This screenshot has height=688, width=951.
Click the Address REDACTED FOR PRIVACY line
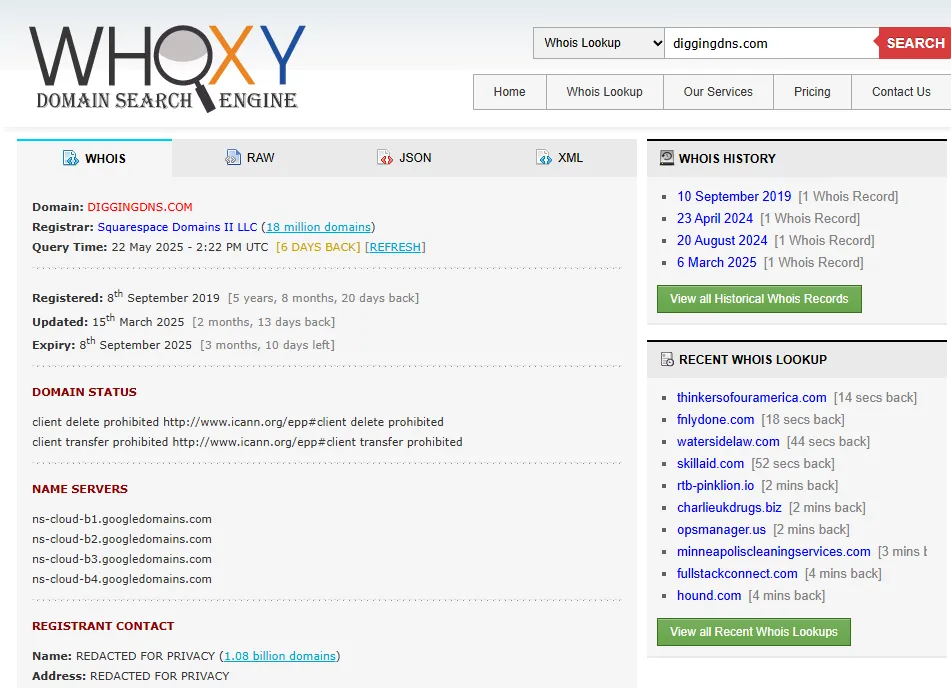(130, 676)
